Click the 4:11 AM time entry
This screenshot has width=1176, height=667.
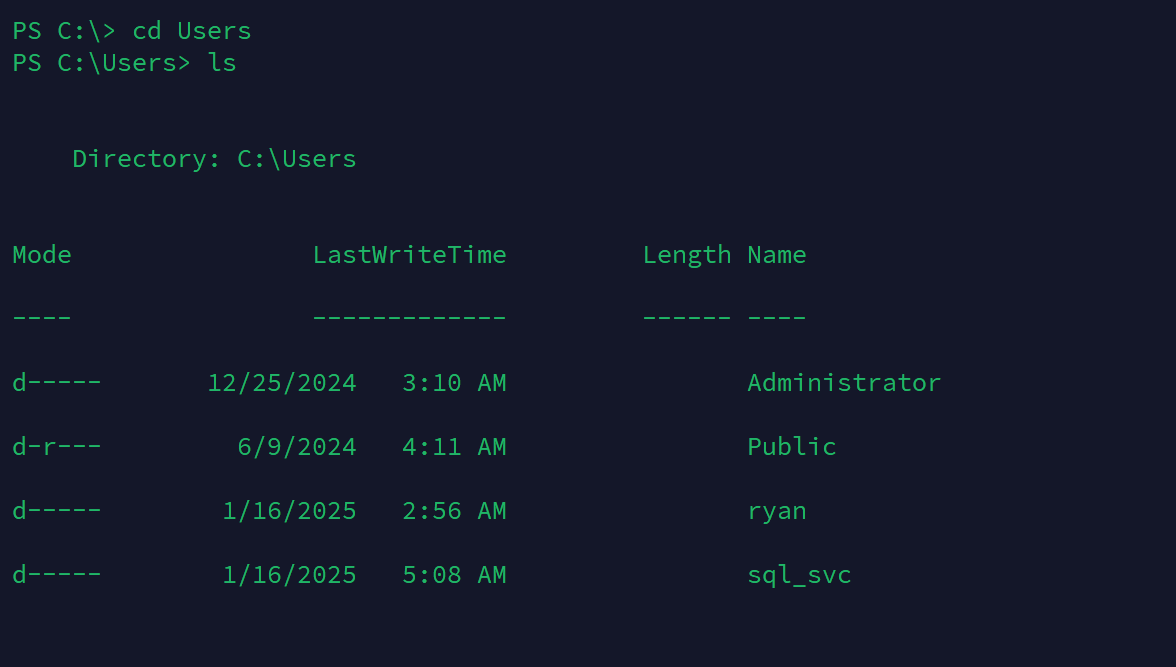(454, 446)
